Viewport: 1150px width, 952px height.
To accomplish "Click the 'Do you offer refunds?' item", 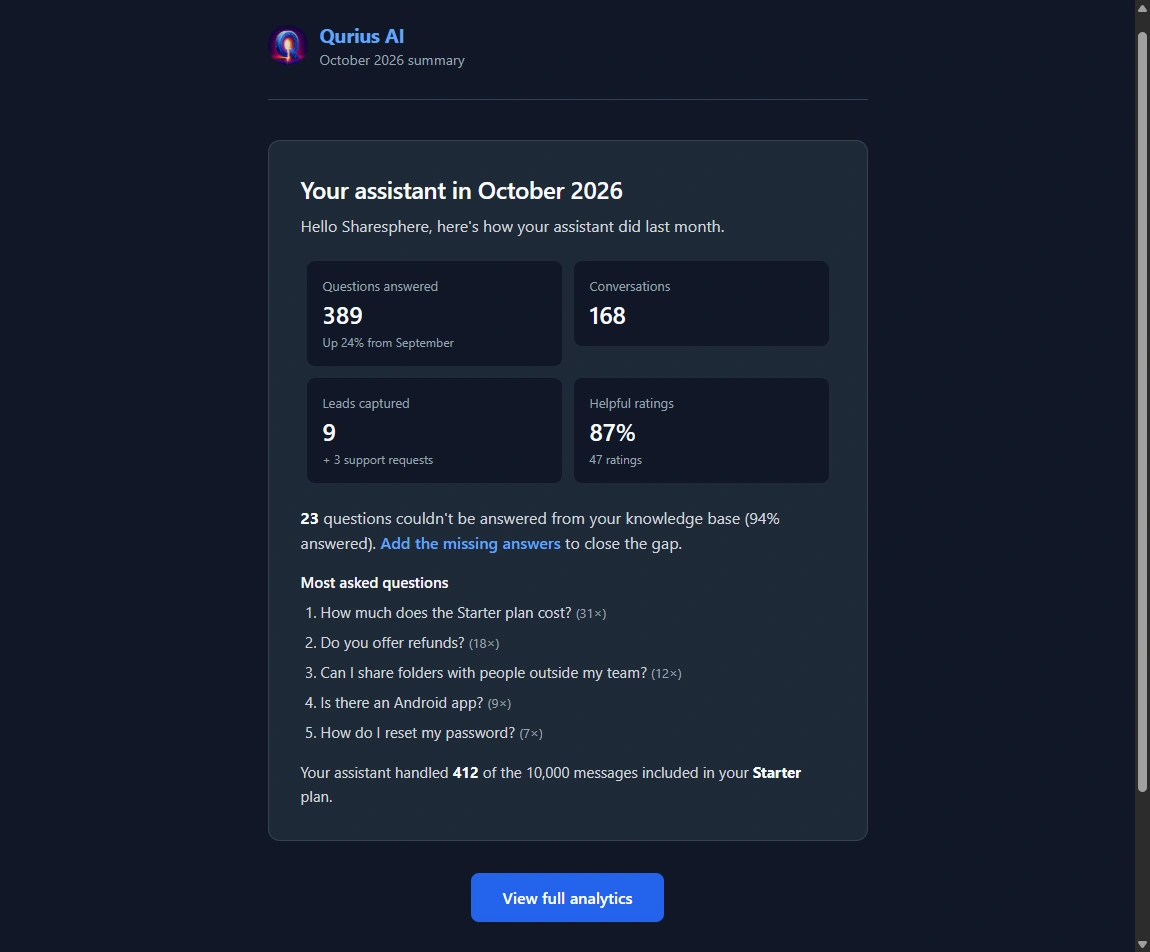I will 392,642.
